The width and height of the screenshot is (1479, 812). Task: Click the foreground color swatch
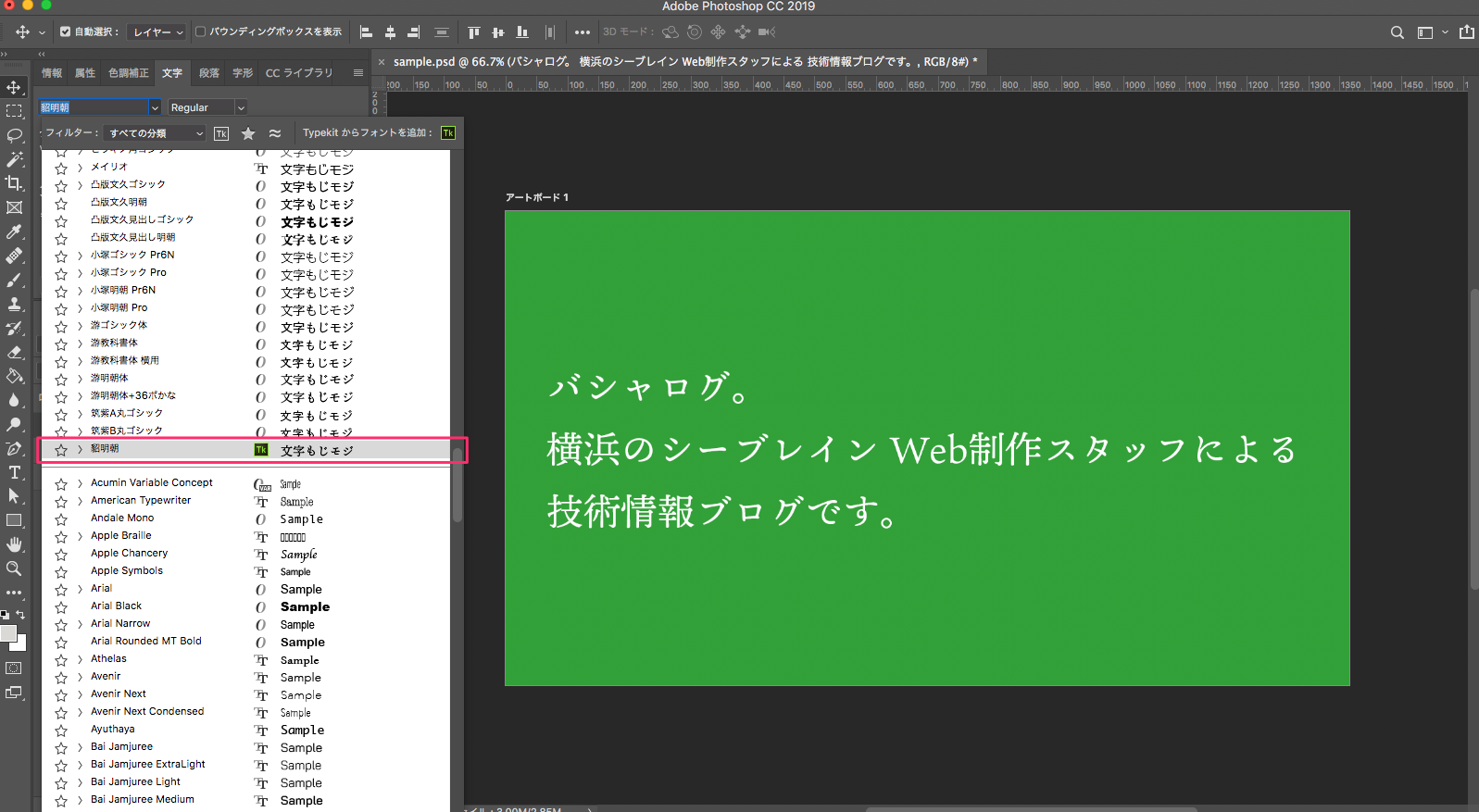7,632
